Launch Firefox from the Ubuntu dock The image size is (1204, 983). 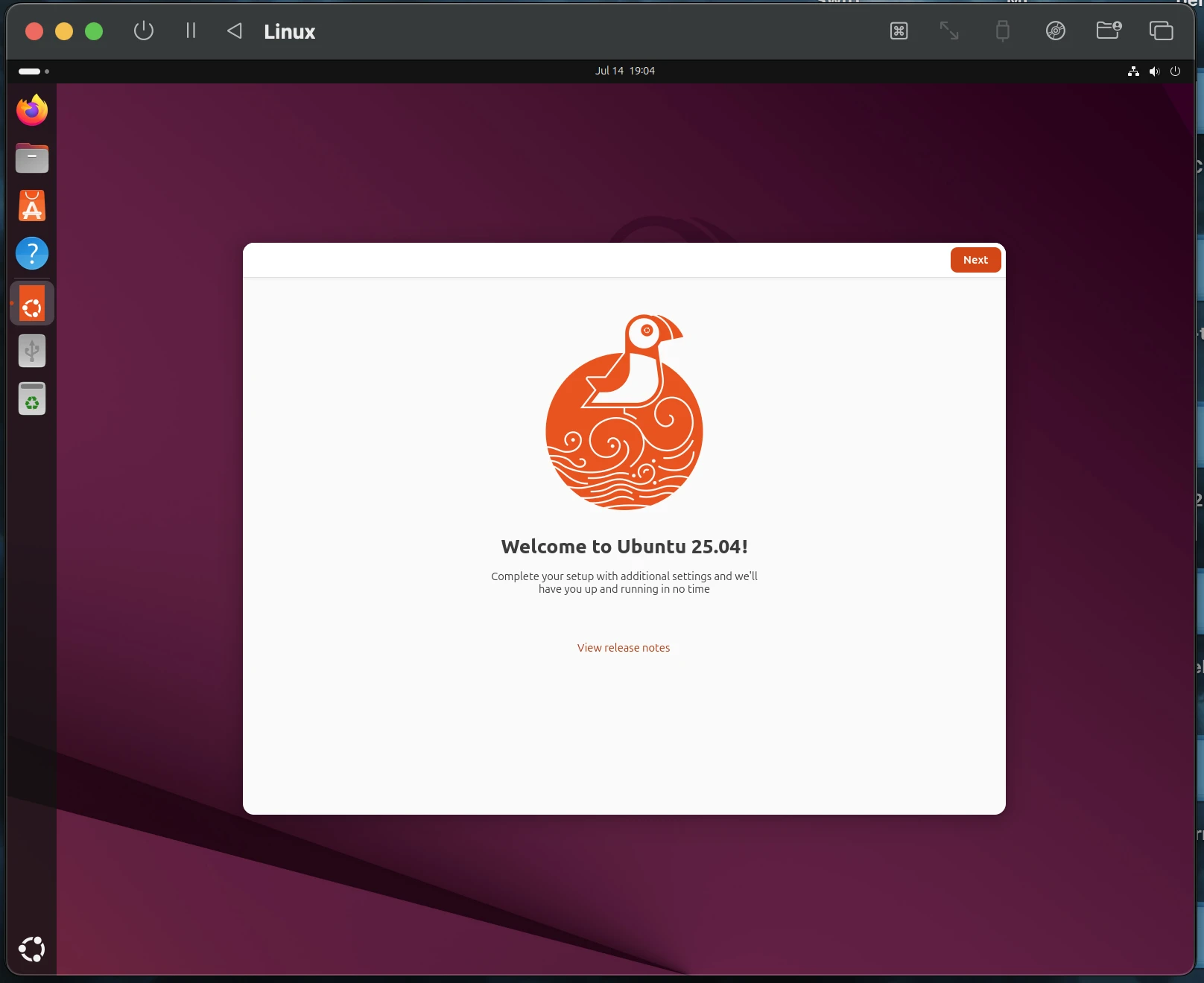pyautogui.click(x=32, y=110)
